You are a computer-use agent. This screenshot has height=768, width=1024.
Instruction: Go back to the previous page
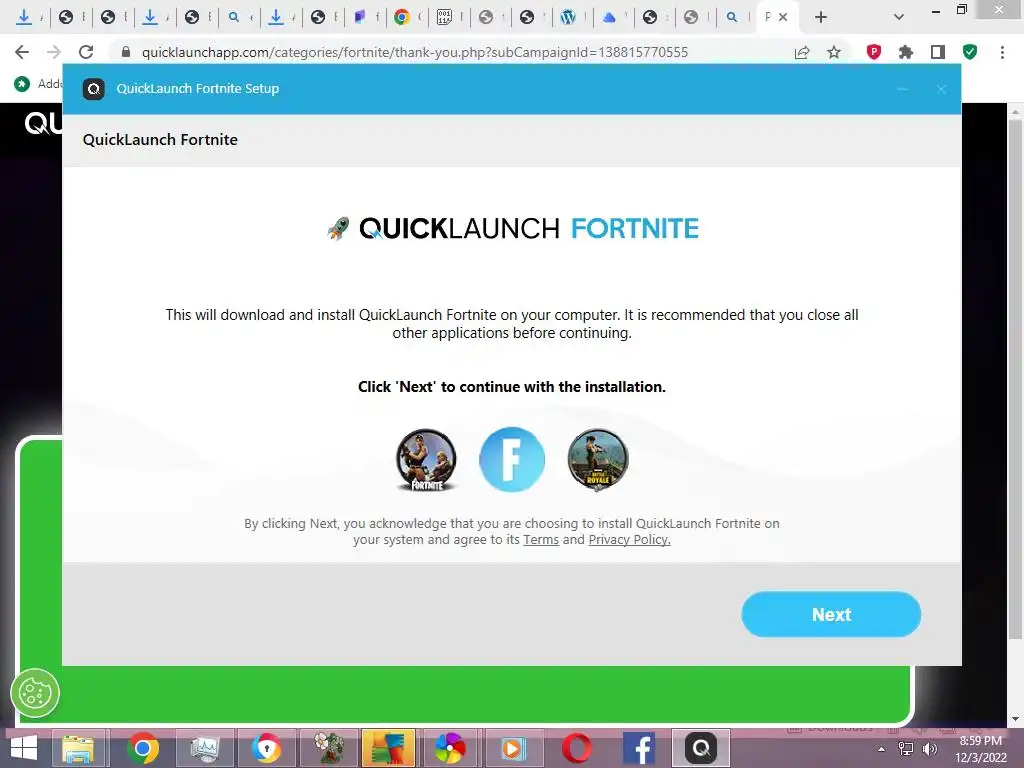tap(22, 52)
